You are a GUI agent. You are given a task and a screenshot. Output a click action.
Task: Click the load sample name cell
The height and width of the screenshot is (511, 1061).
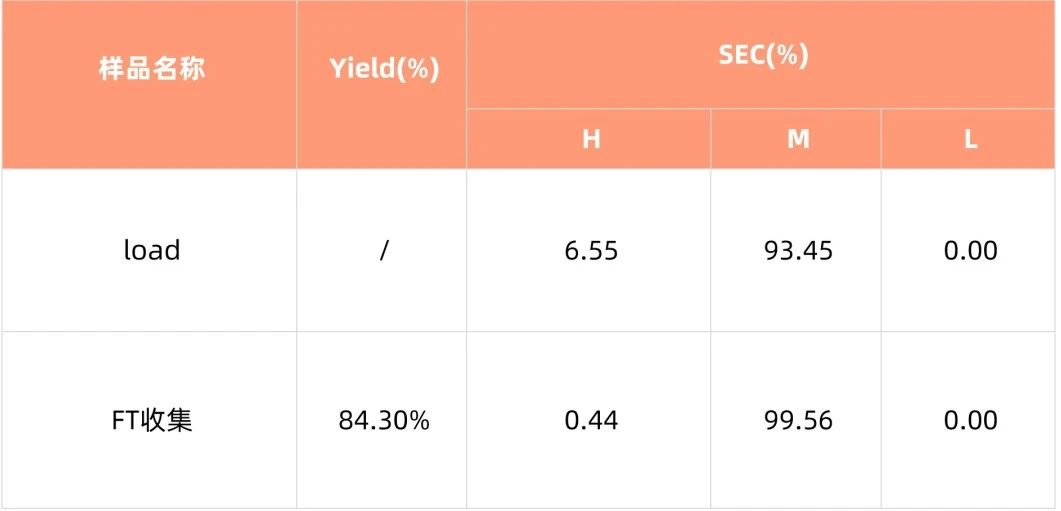(x=152, y=250)
